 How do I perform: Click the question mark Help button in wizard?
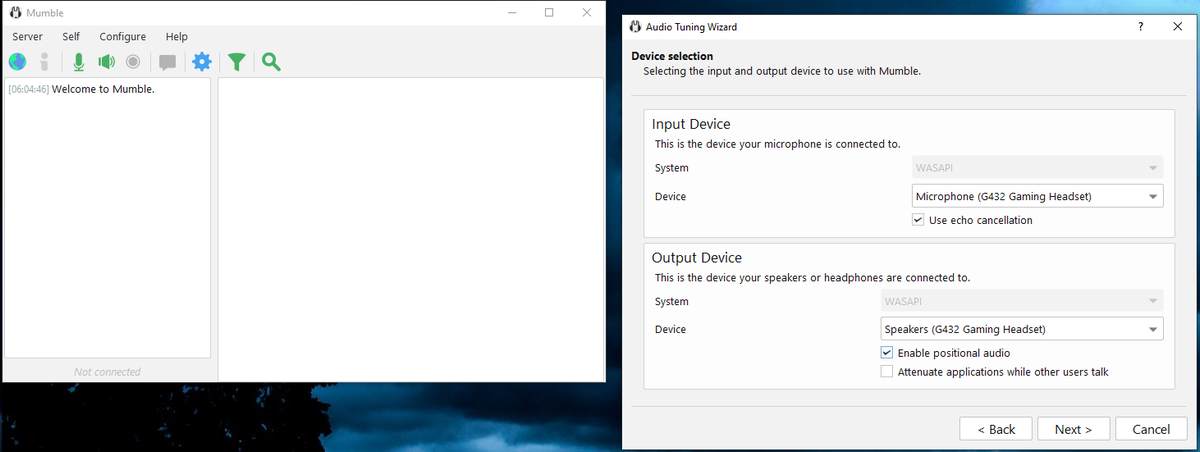pyautogui.click(x=1140, y=27)
